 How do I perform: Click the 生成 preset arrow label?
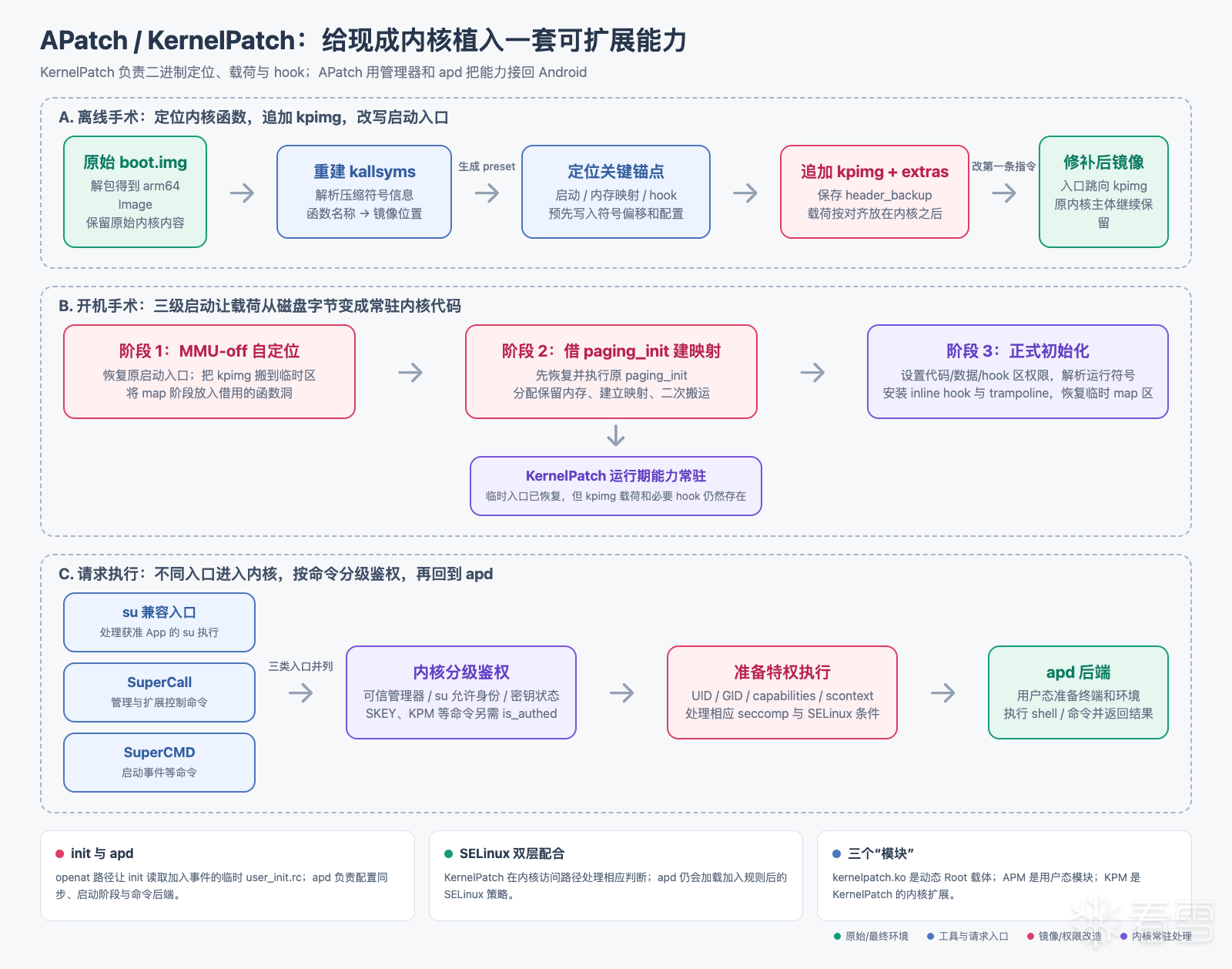pyautogui.click(x=487, y=166)
